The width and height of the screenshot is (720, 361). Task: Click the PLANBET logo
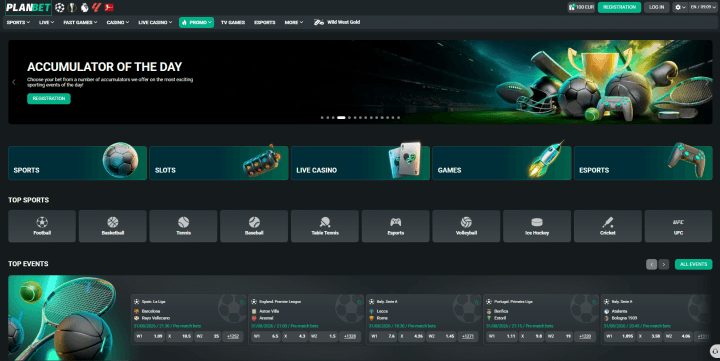[x=28, y=7]
